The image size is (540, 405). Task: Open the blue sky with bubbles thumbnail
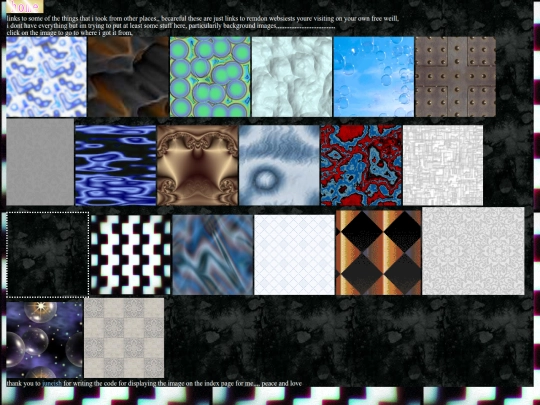[374, 77]
